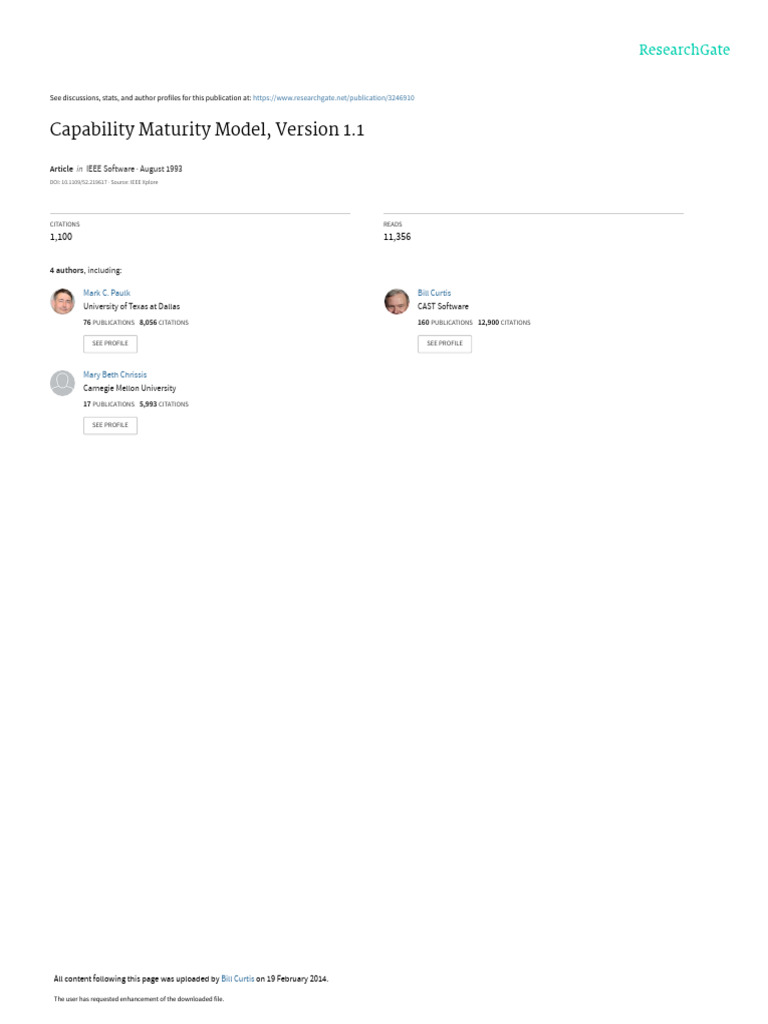Viewport: 768px width, 1024px height.
Task: Click the DOI line under the article info
Action: tap(104, 182)
